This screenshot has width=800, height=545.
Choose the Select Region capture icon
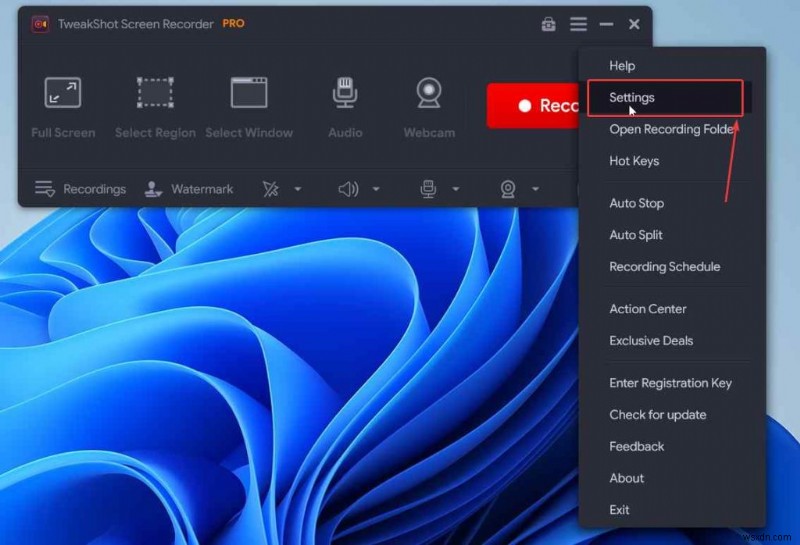point(155,92)
